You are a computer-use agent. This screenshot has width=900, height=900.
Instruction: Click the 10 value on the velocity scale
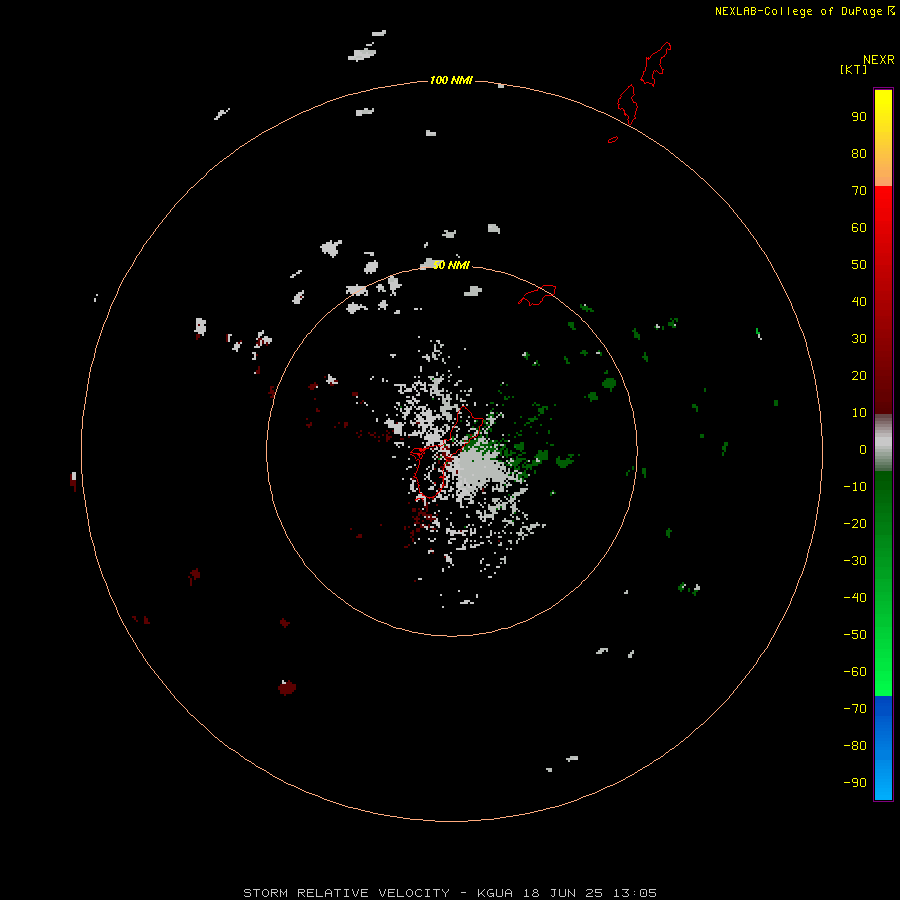click(x=859, y=413)
